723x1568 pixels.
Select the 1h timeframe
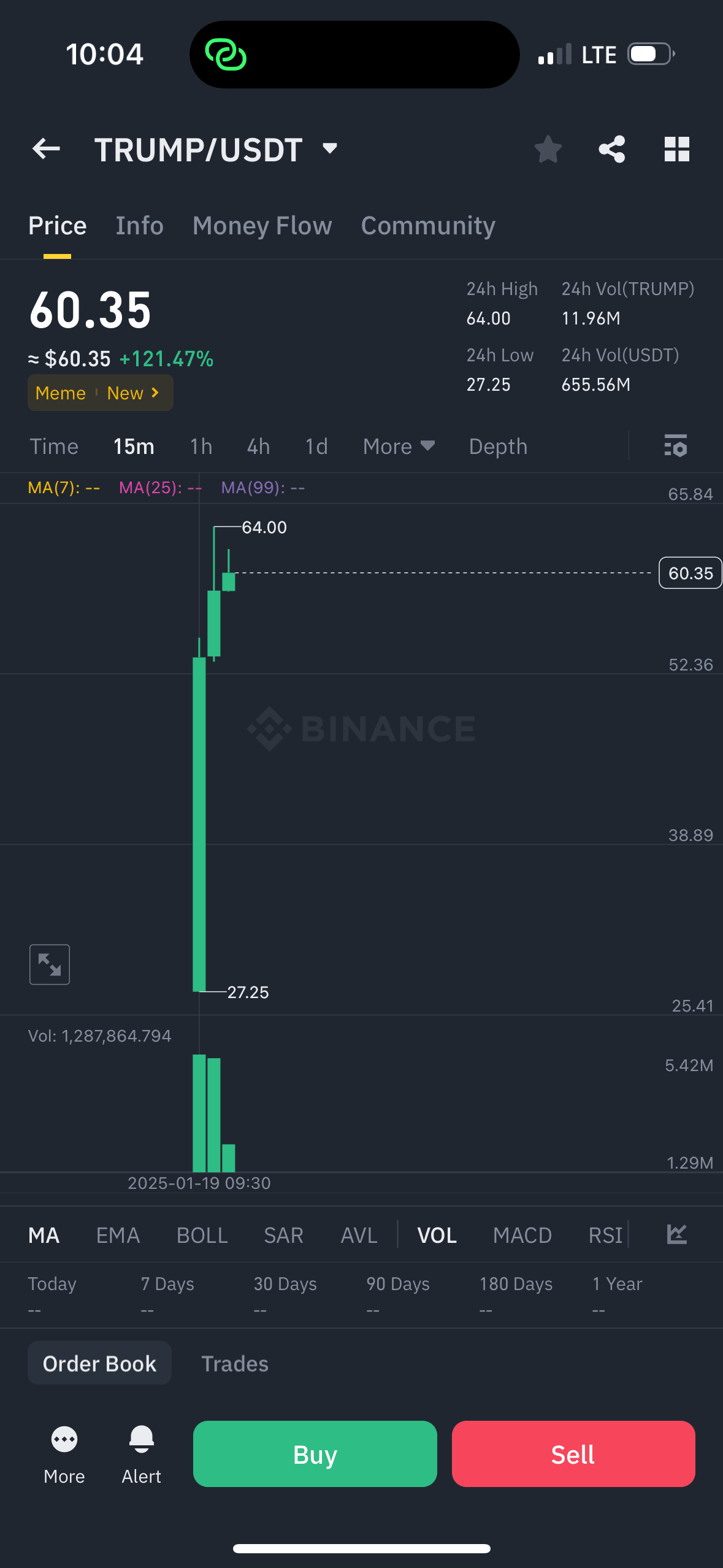click(x=201, y=447)
